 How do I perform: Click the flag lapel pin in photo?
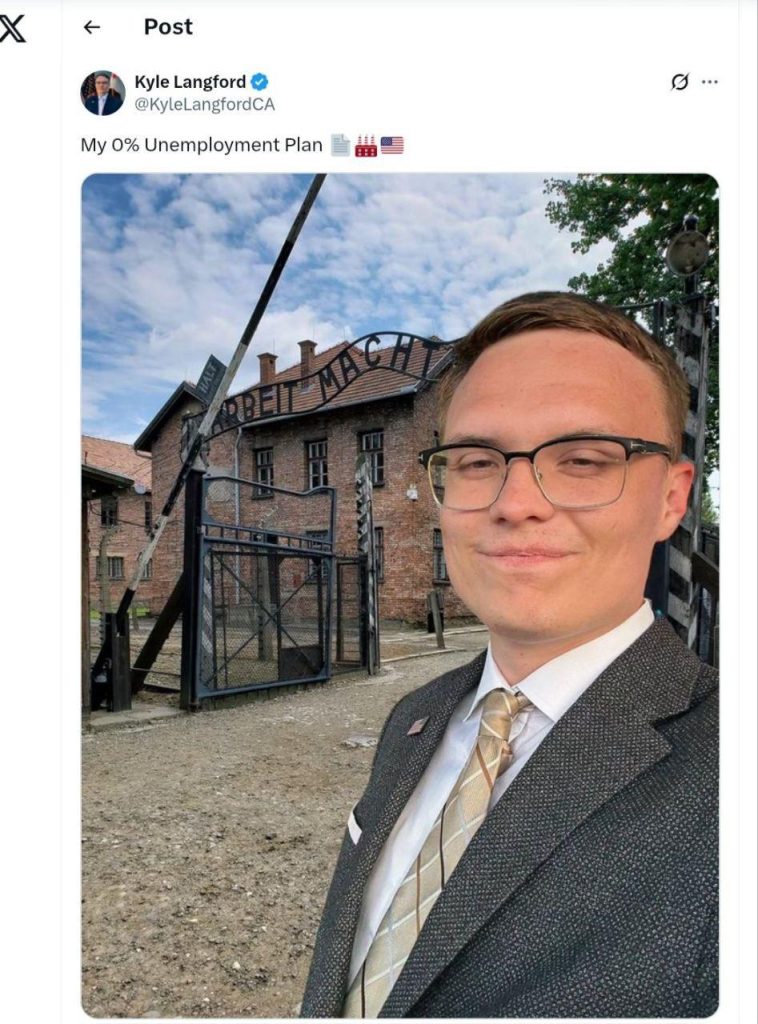[x=418, y=726]
